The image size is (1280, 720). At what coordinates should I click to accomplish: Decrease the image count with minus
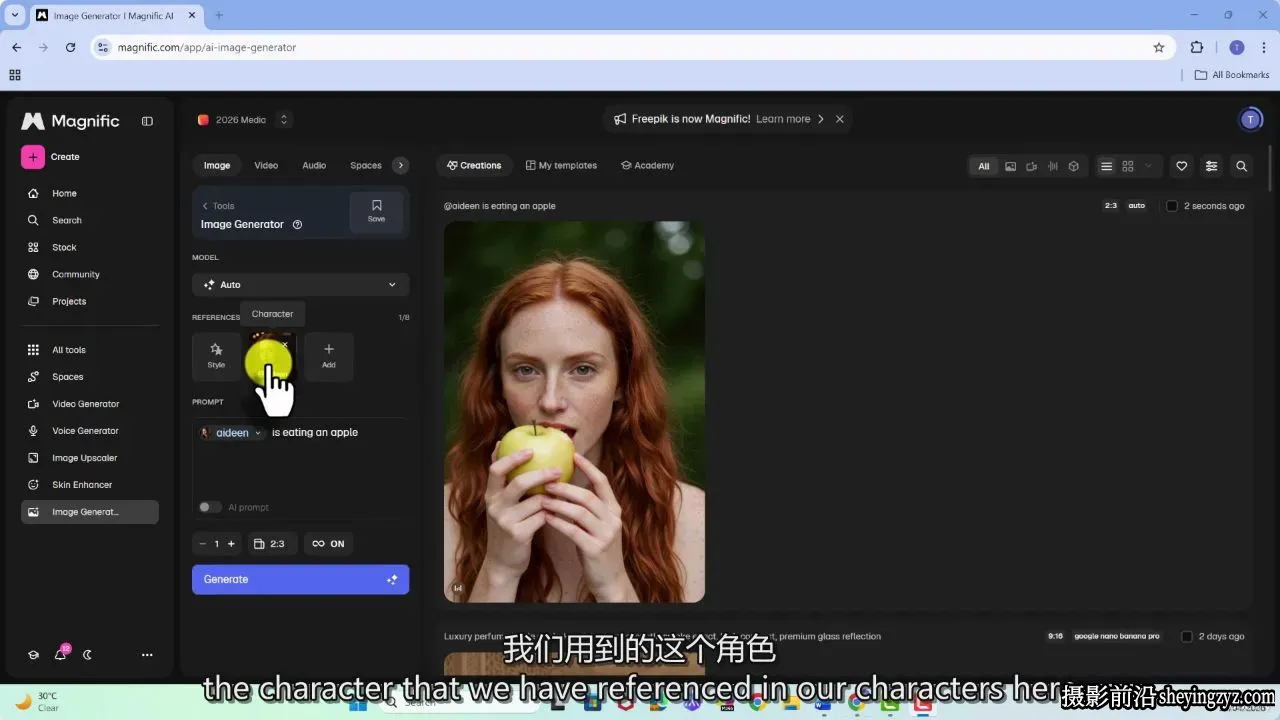tap(202, 544)
